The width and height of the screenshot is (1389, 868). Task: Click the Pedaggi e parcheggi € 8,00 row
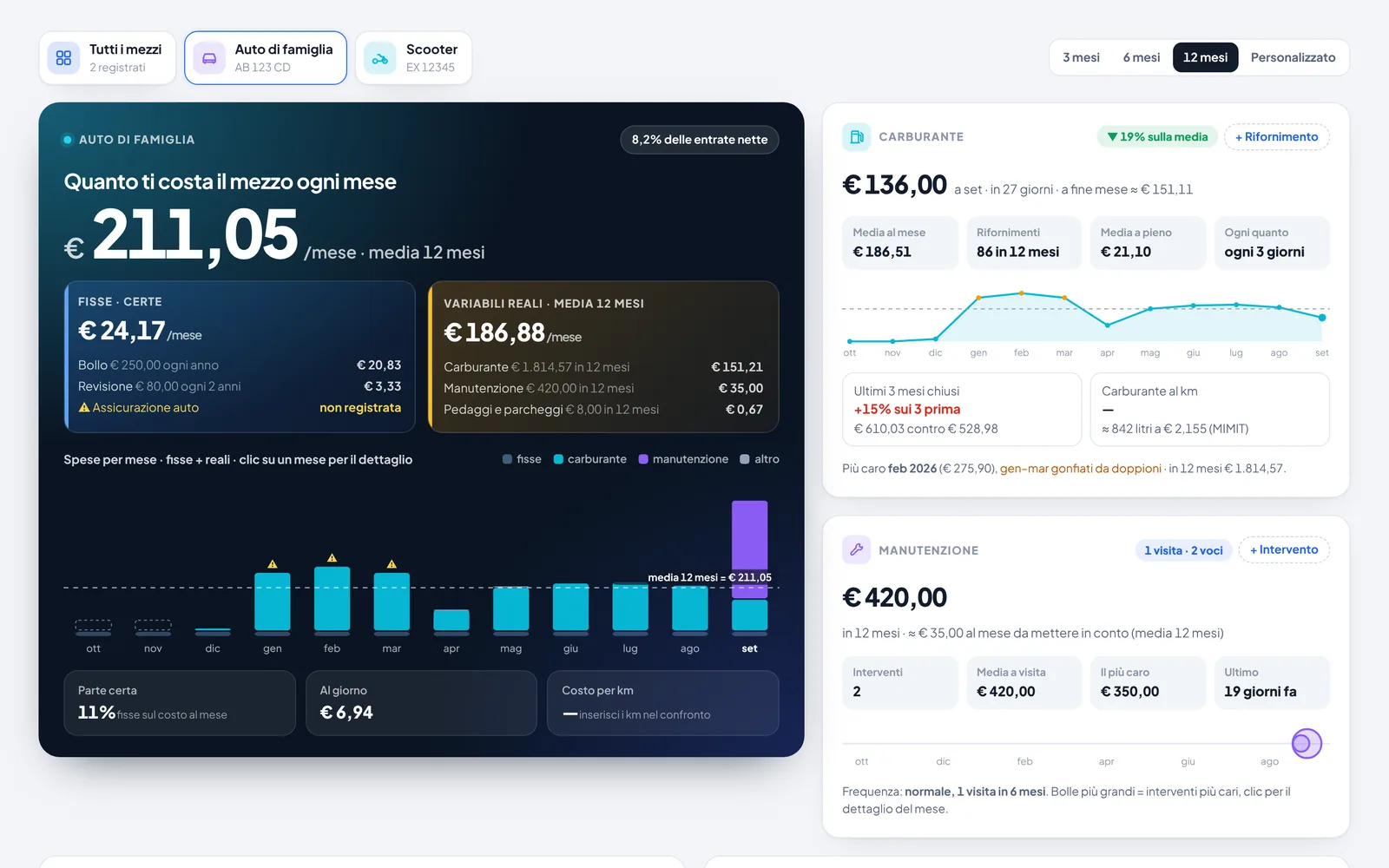click(x=603, y=410)
